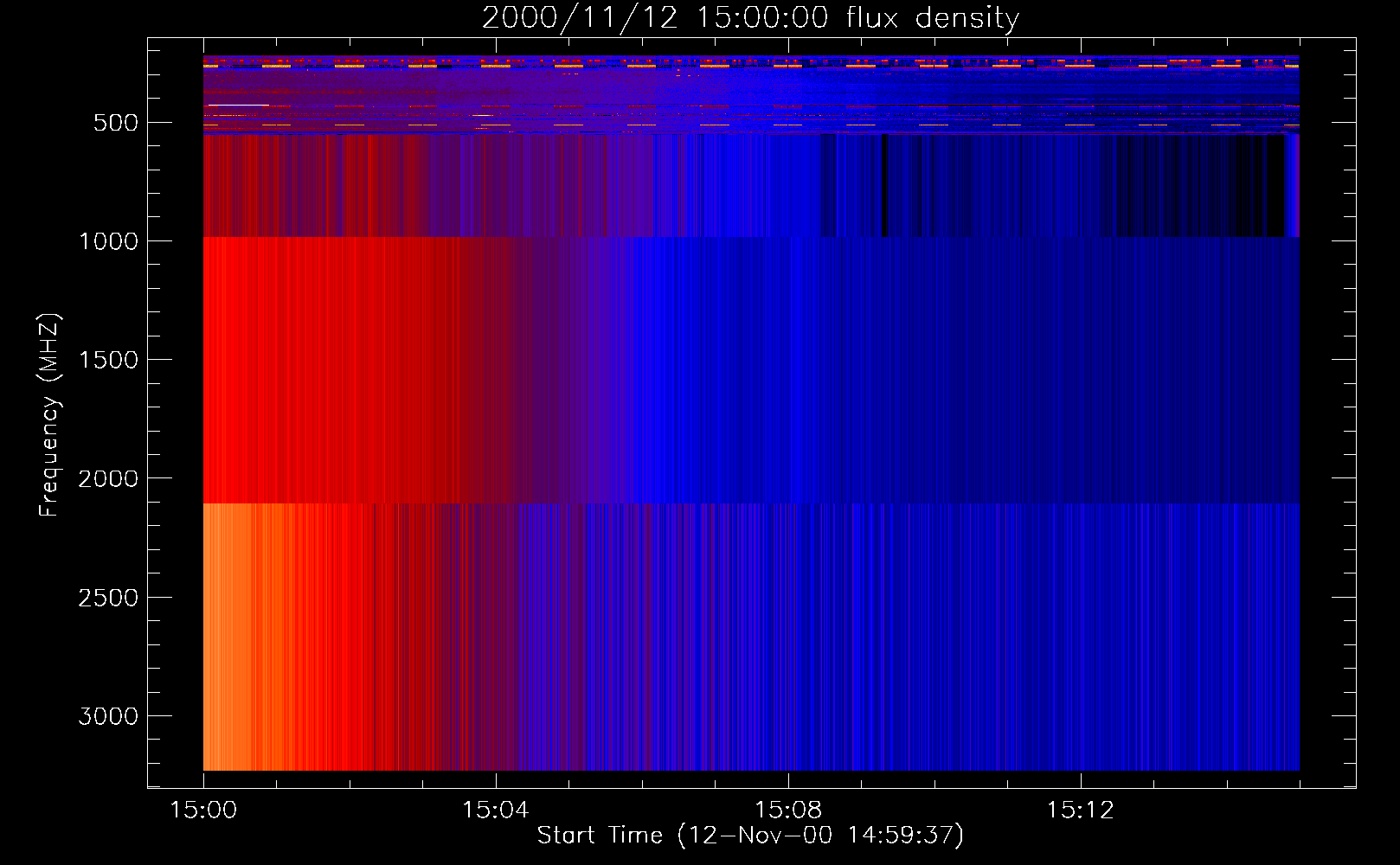Click the 15:00 time tick label
This screenshot has width=1400, height=865.
click(x=203, y=811)
